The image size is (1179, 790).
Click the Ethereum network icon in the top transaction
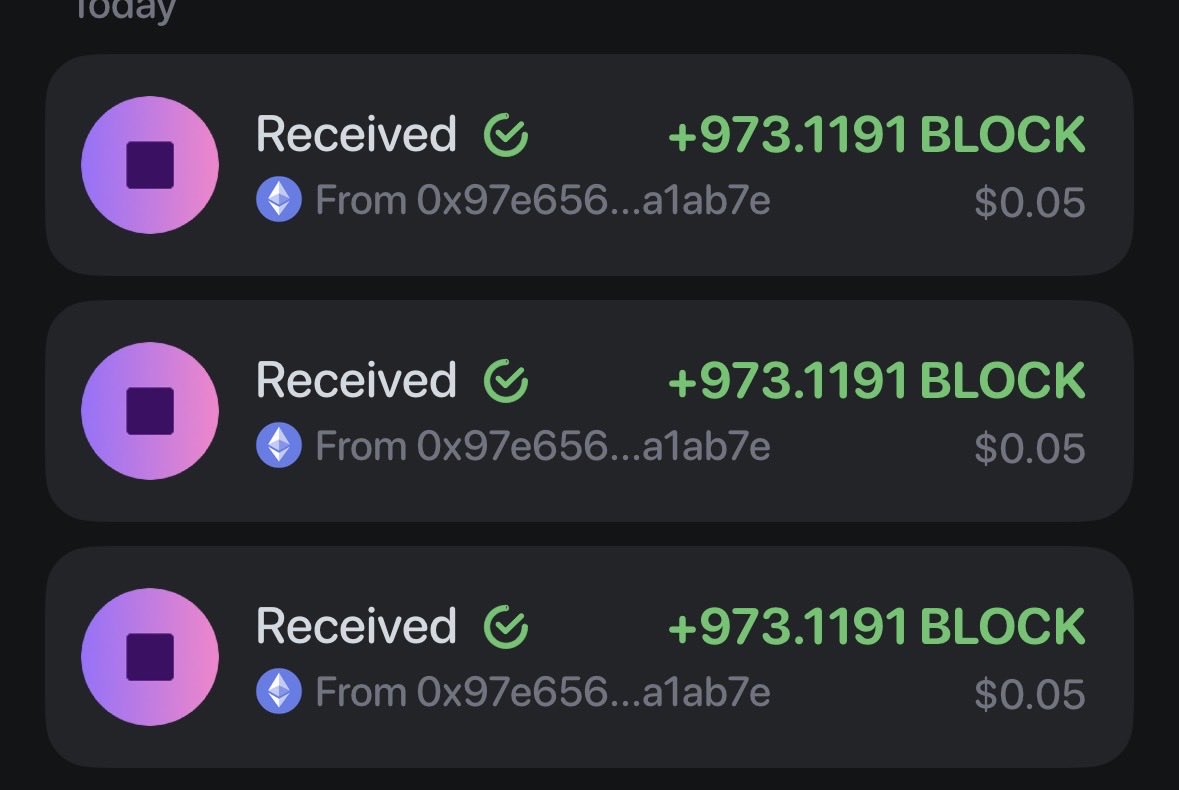tap(279, 201)
